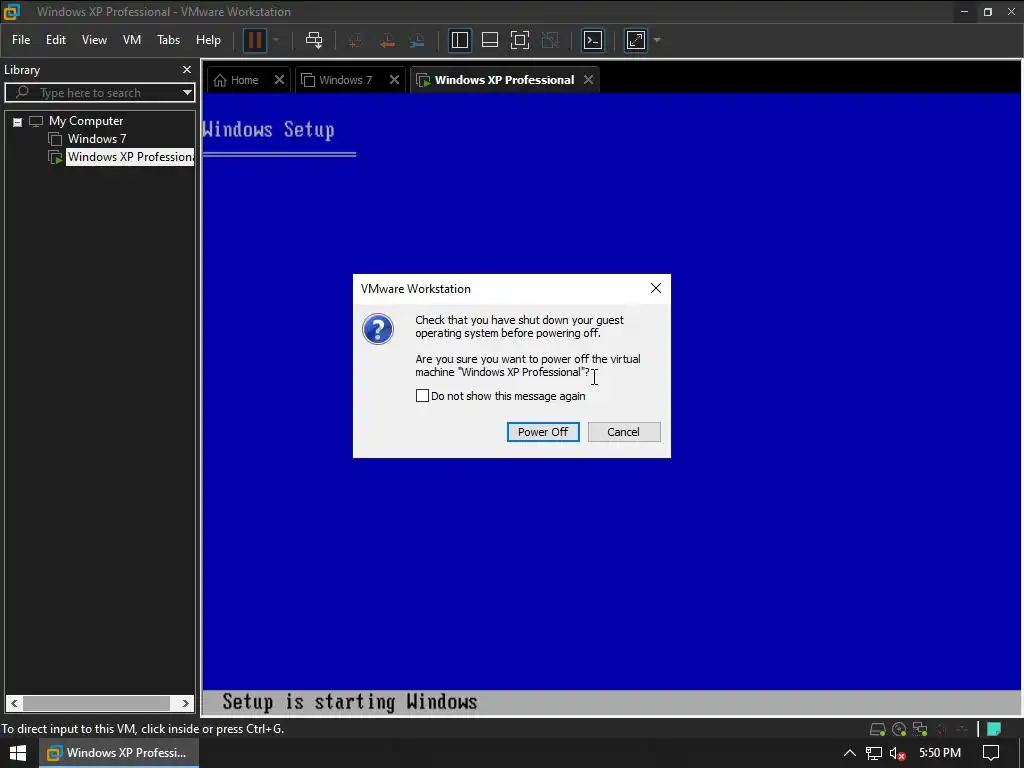
Task: Select My Computer in the library tree
Action: (86, 121)
